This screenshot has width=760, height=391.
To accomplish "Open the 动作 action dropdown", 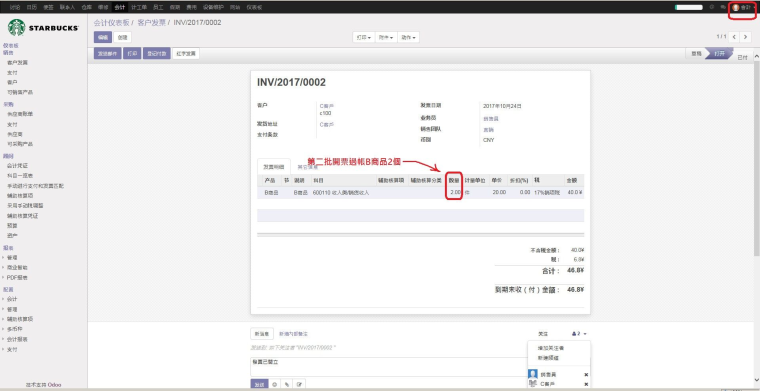I will [408, 37].
